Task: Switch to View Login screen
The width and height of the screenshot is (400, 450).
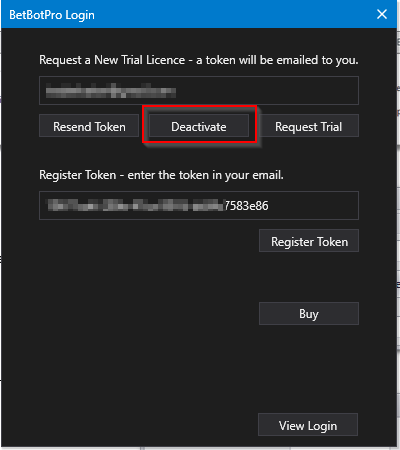Action: tap(308, 425)
